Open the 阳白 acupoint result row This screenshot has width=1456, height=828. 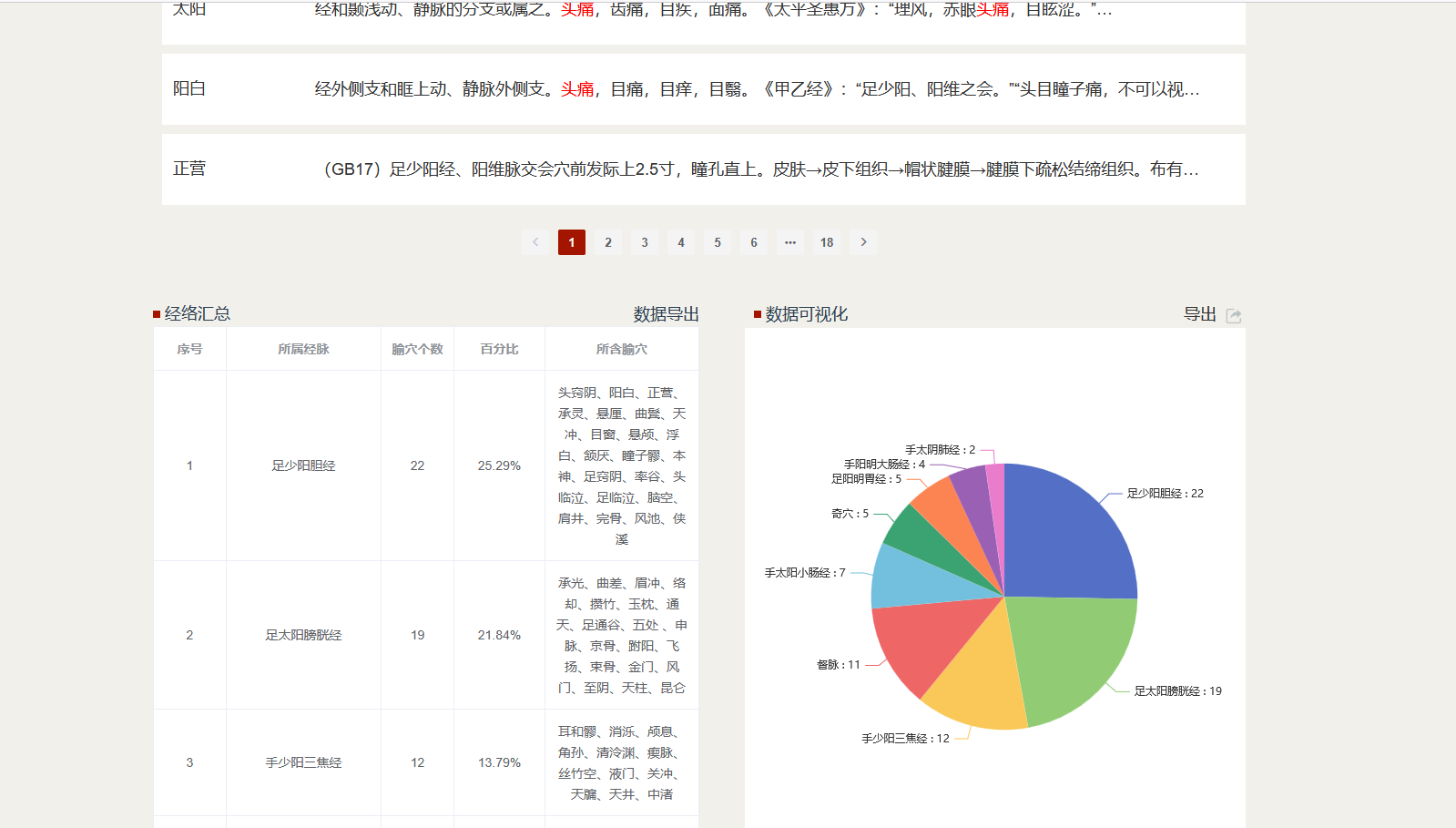[x=189, y=89]
